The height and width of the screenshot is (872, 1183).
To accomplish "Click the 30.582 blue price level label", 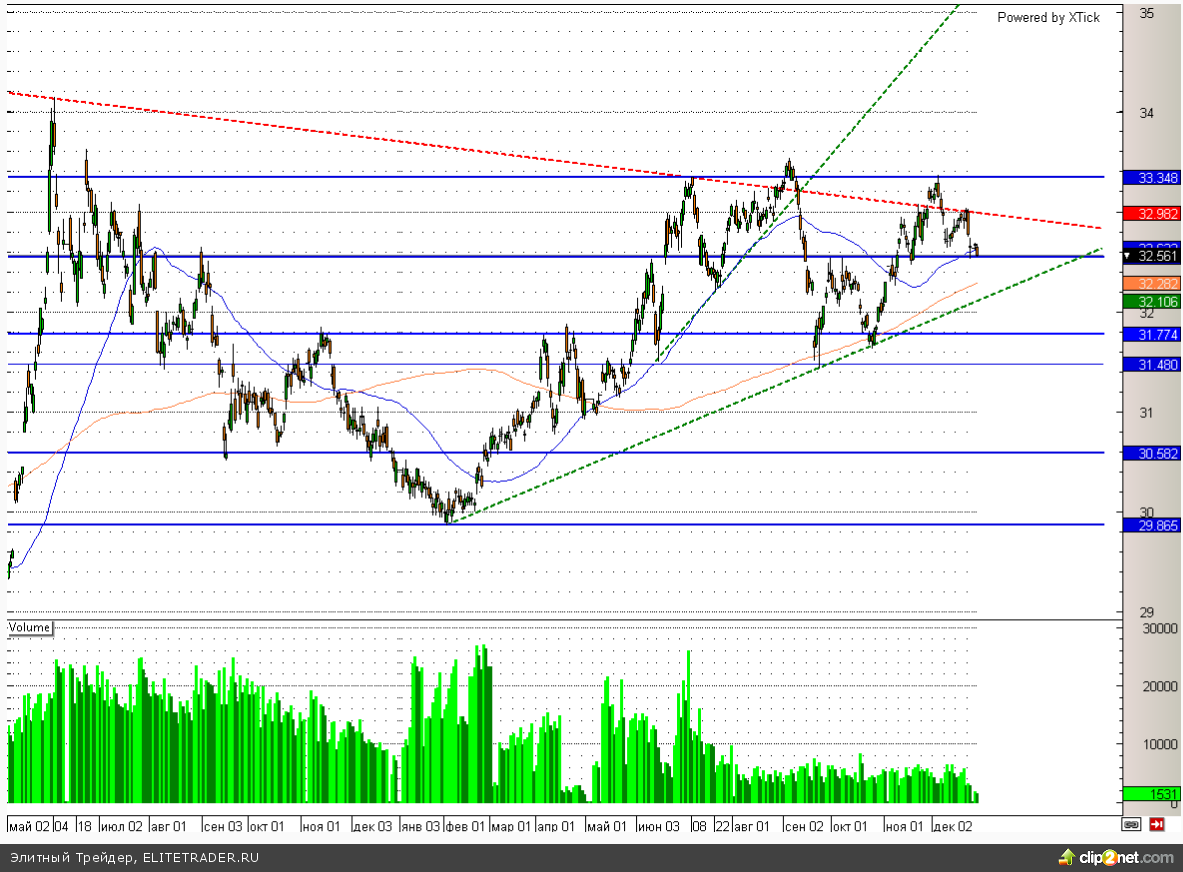I will 1151,453.
